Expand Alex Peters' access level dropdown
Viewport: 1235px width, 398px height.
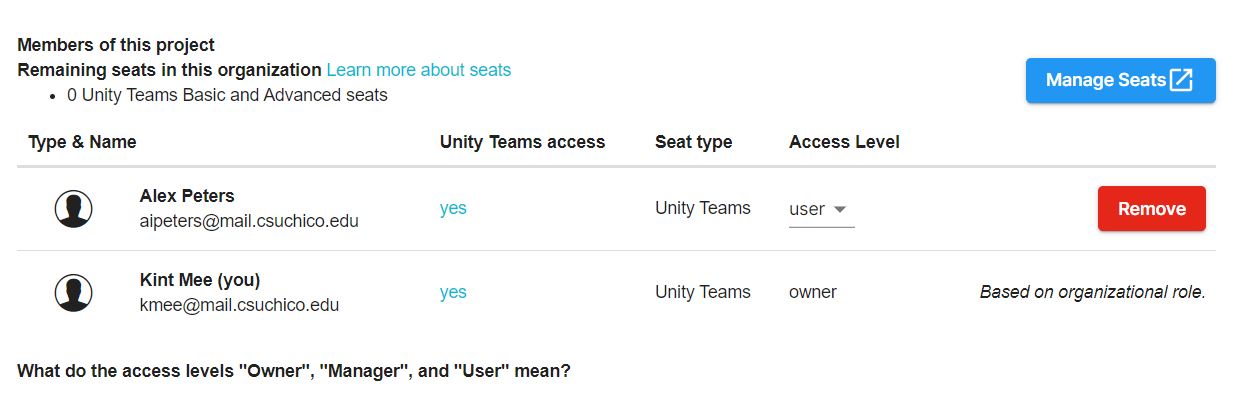pos(821,210)
